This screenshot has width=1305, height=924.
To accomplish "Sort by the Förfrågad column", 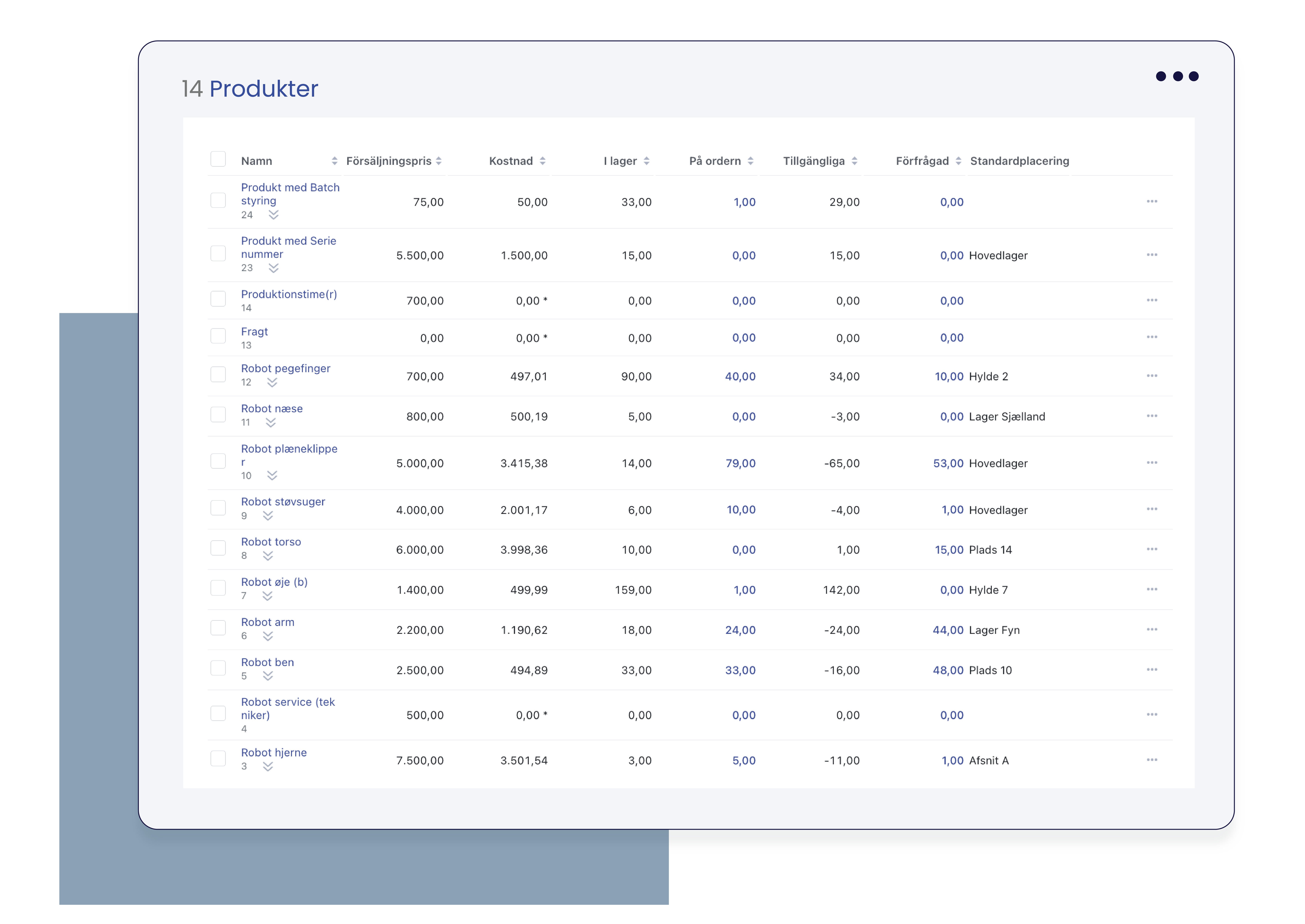I will [958, 161].
